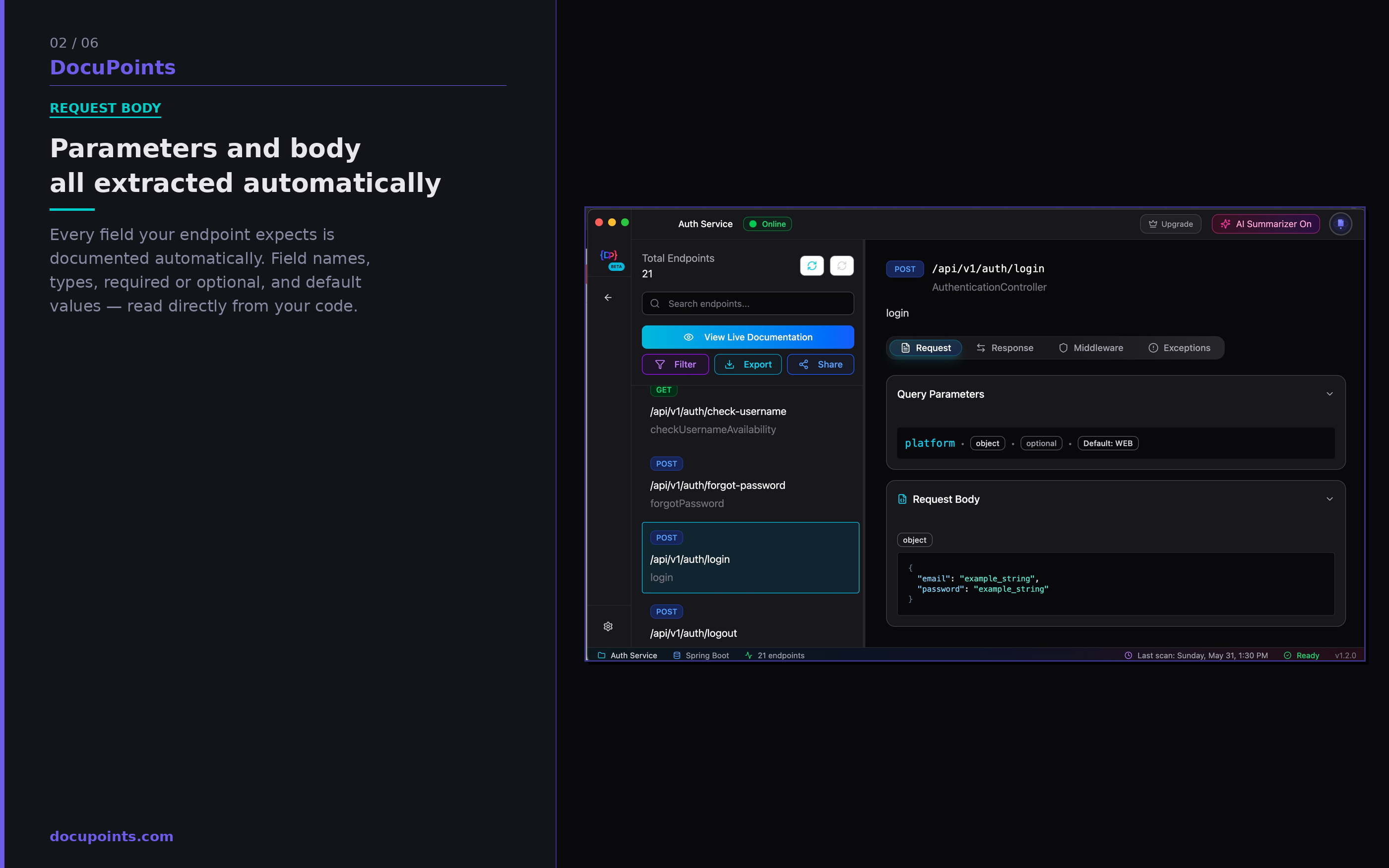Image resolution: width=1389 pixels, height=868 pixels.
Task: Click the Auth Service title in header
Action: click(x=705, y=224)
